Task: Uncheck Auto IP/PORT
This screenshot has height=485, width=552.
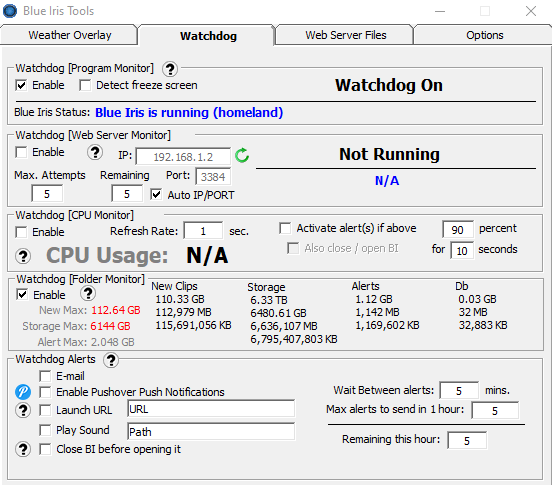Action: click(156, 194)
